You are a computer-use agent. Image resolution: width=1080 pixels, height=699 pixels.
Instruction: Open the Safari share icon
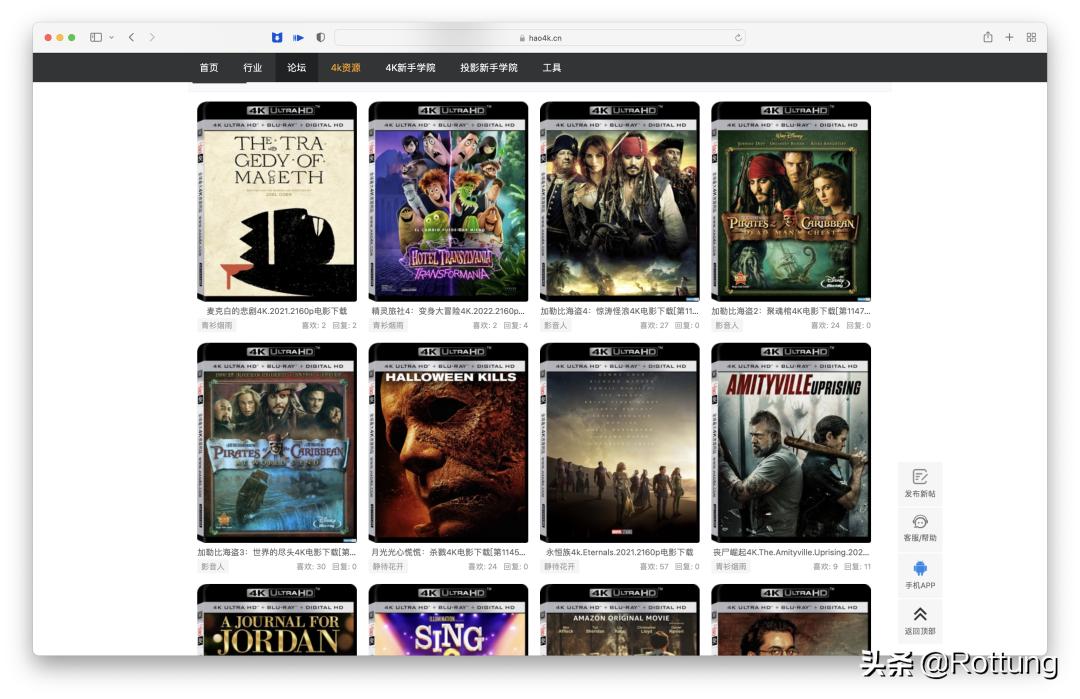988,37
